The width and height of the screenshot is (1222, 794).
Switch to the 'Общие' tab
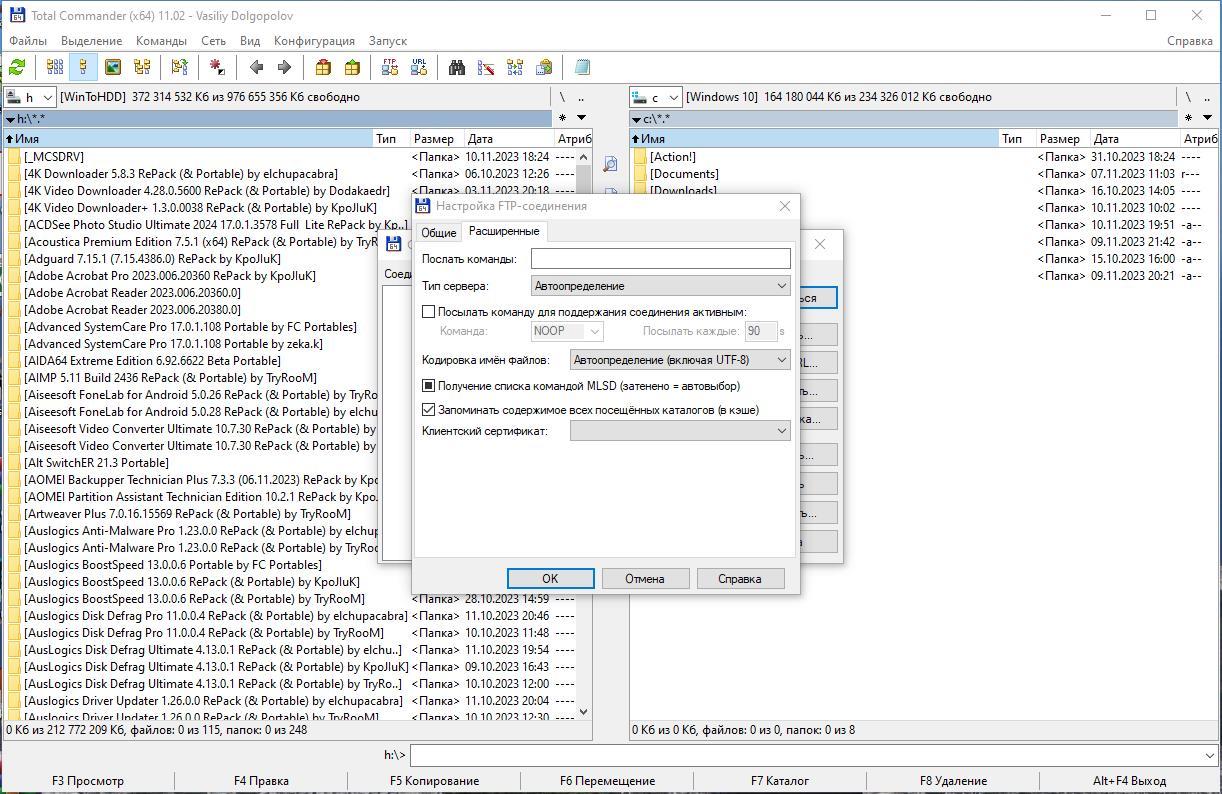(438, 232)
